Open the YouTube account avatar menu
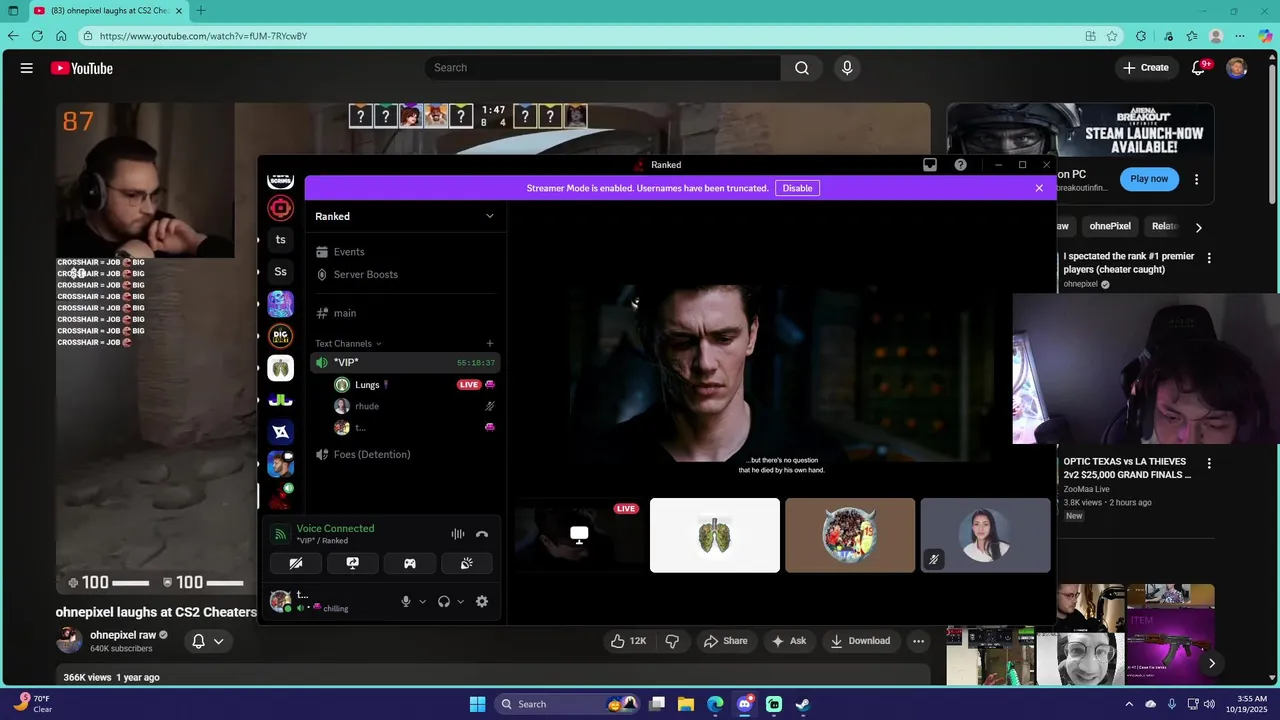 tap(1237, 68)
